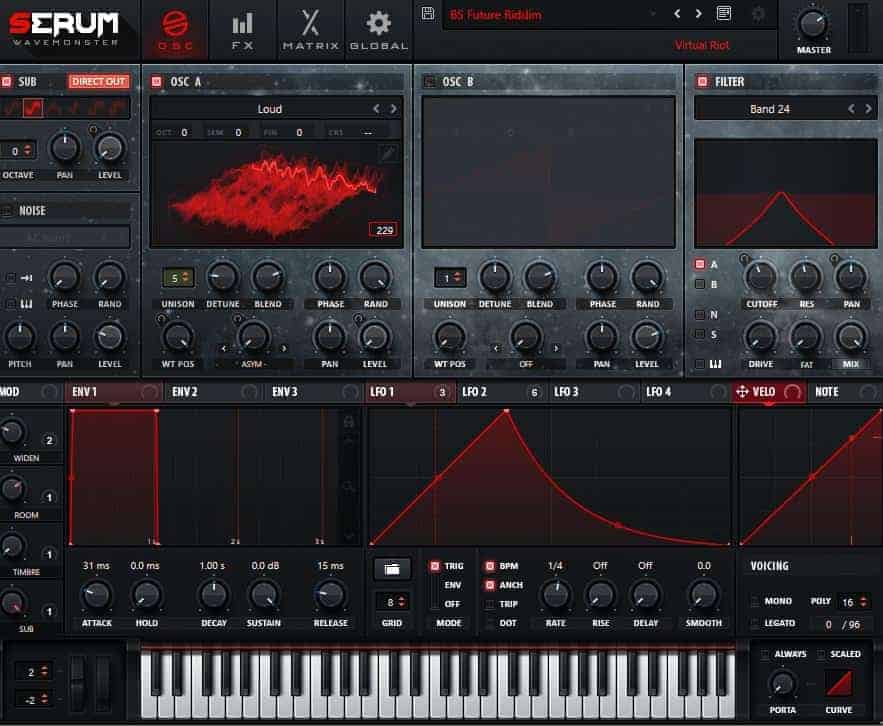
Task: Select the ENV 3 tab
Action: [314, 391]
